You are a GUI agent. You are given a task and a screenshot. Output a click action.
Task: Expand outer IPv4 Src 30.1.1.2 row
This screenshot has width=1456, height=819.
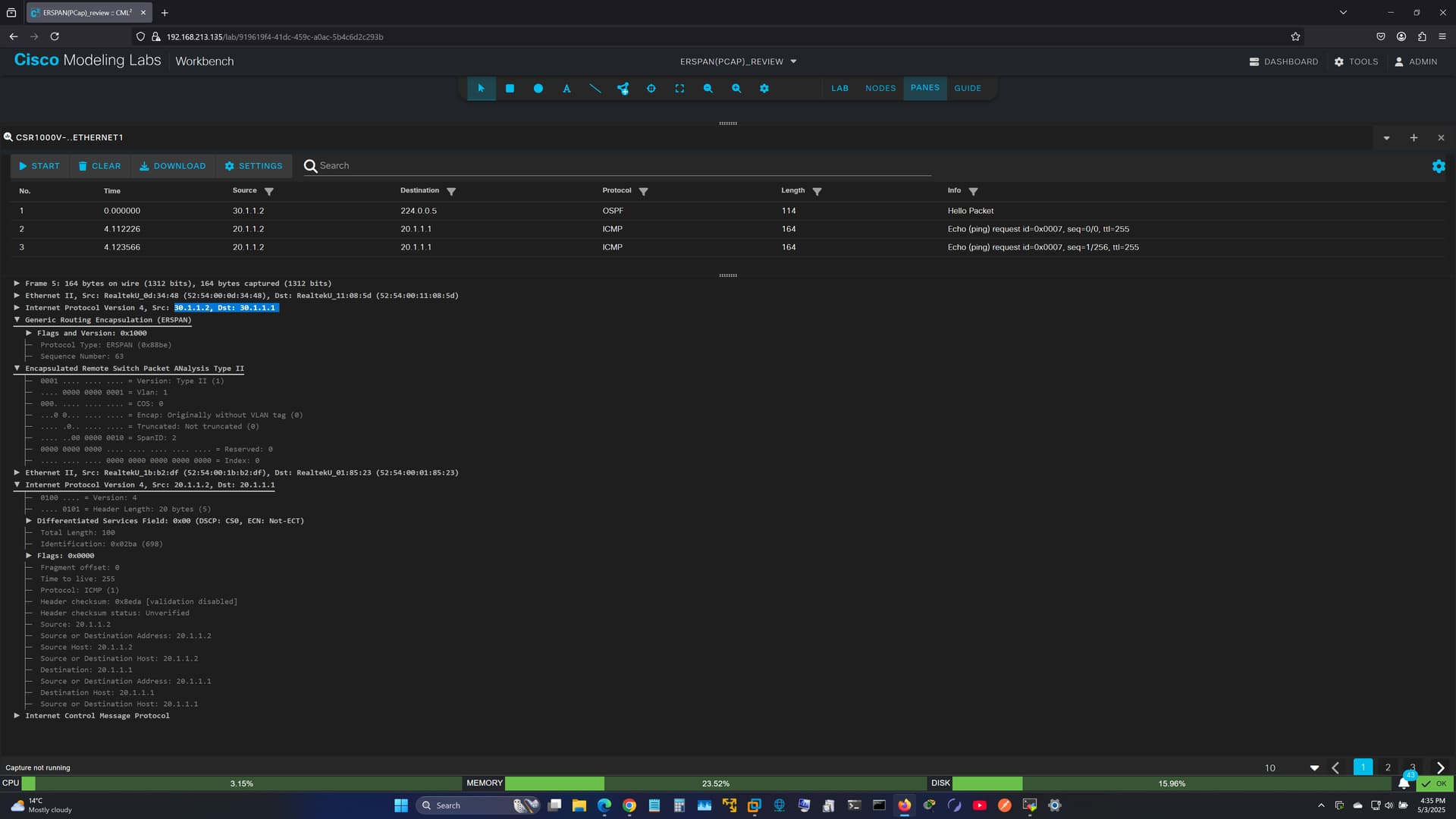tap(17, 308)
